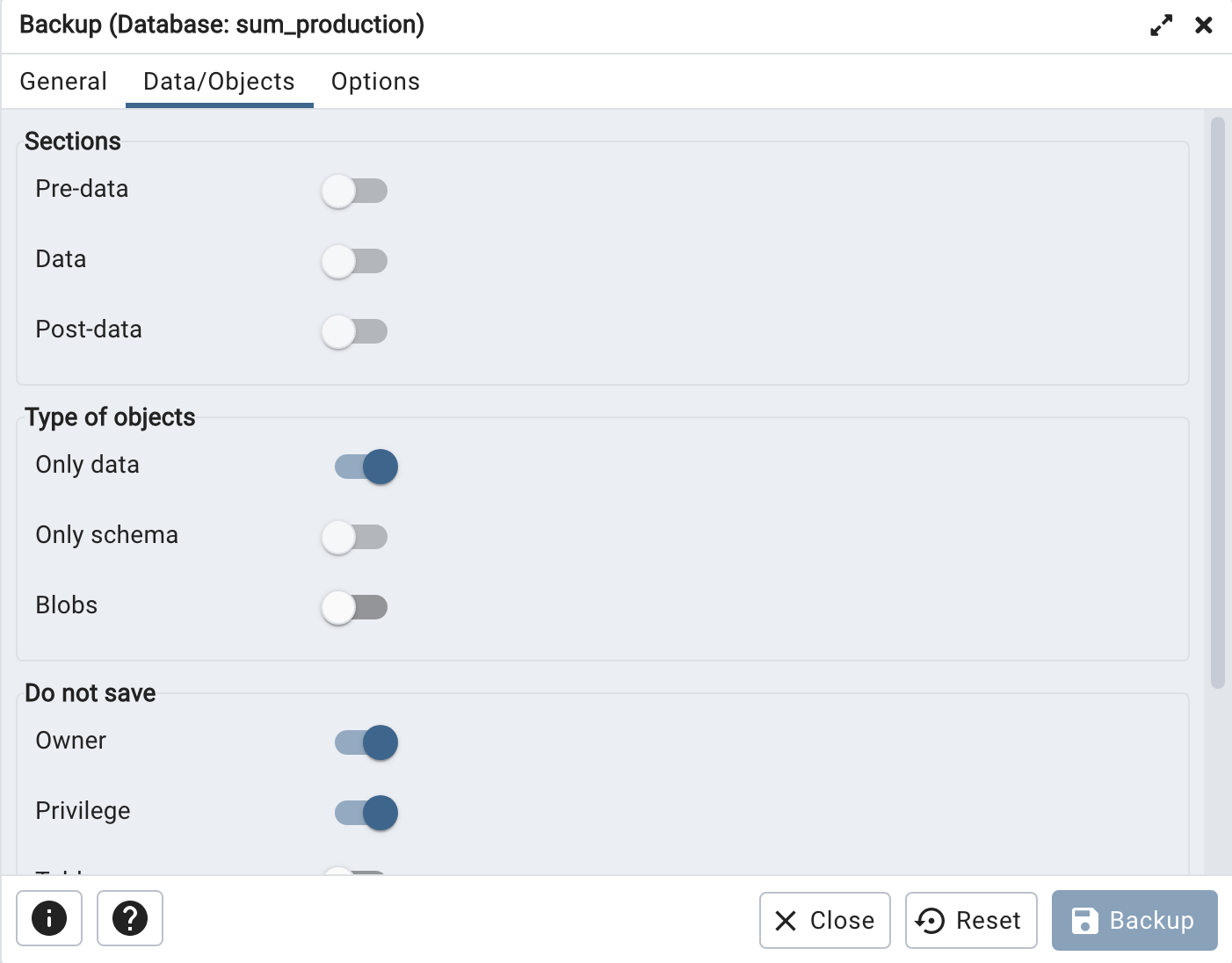This screenshot has width=1232, height=963.
Task: Click the Close button
Action: tap(824, 920)
